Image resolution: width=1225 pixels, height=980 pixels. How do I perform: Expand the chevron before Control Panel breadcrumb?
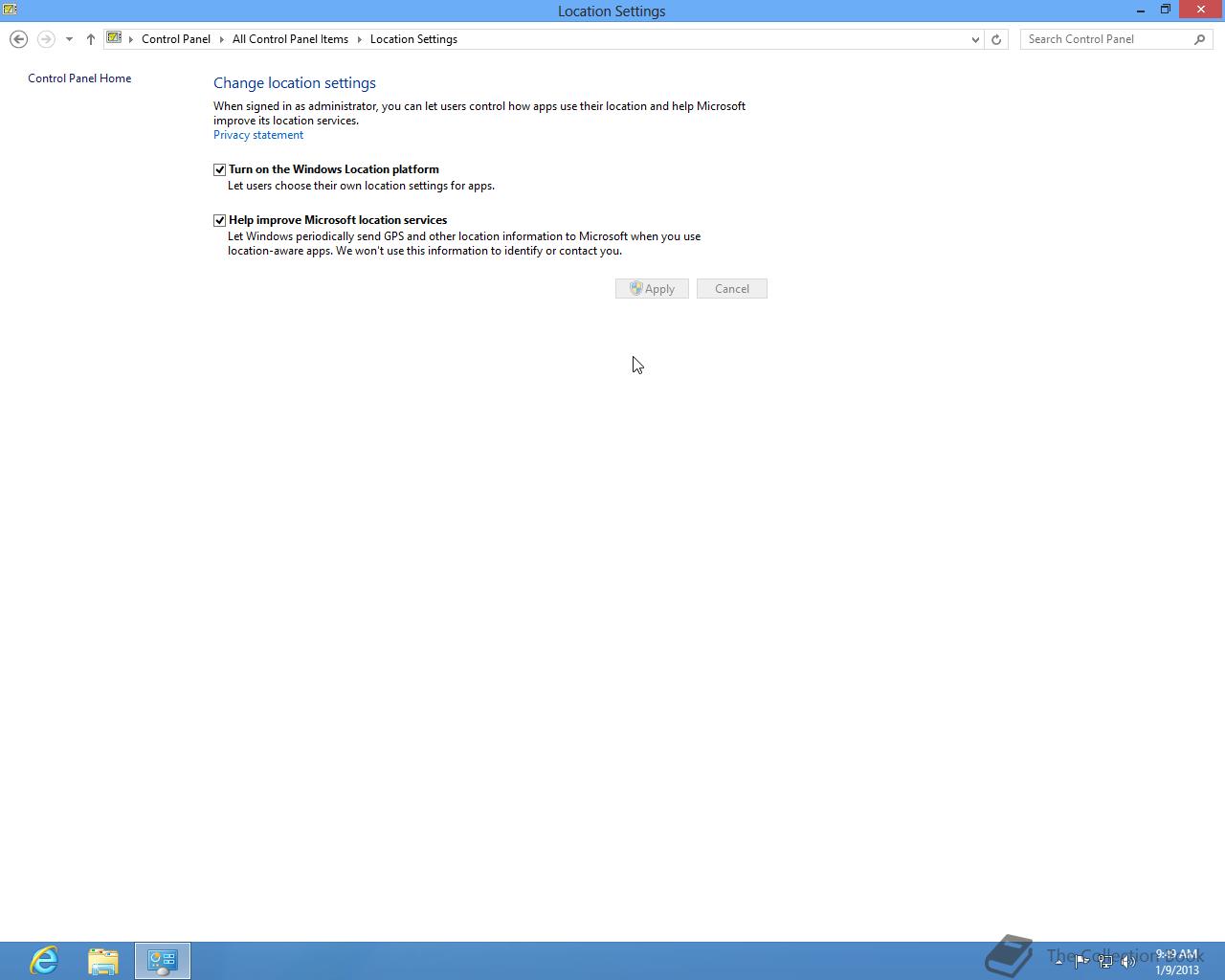pos(131,39)
